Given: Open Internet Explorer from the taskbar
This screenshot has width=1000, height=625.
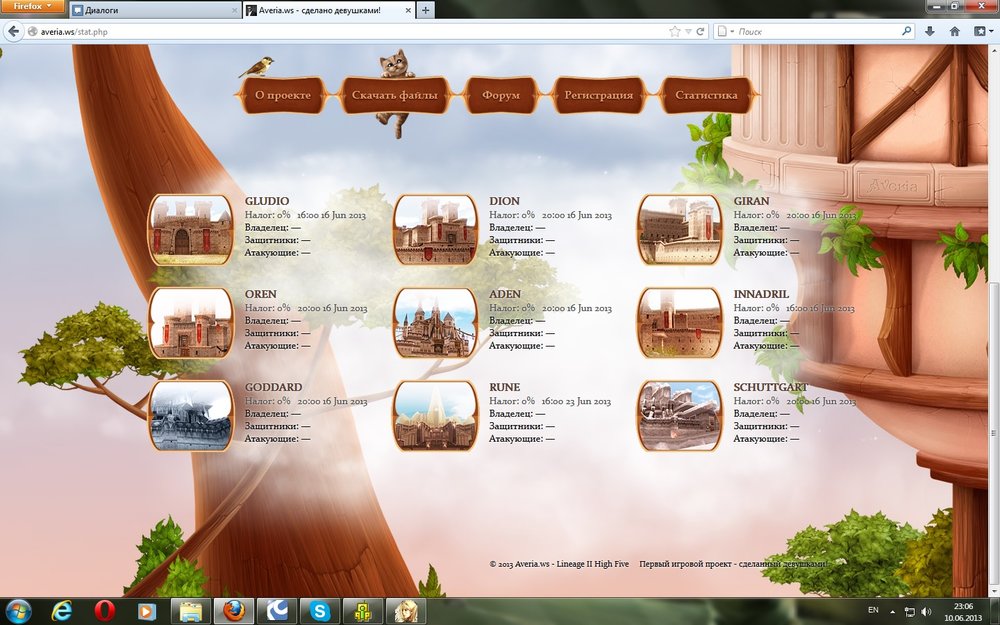Looking at the screenshot, I should tap(61, 610).
